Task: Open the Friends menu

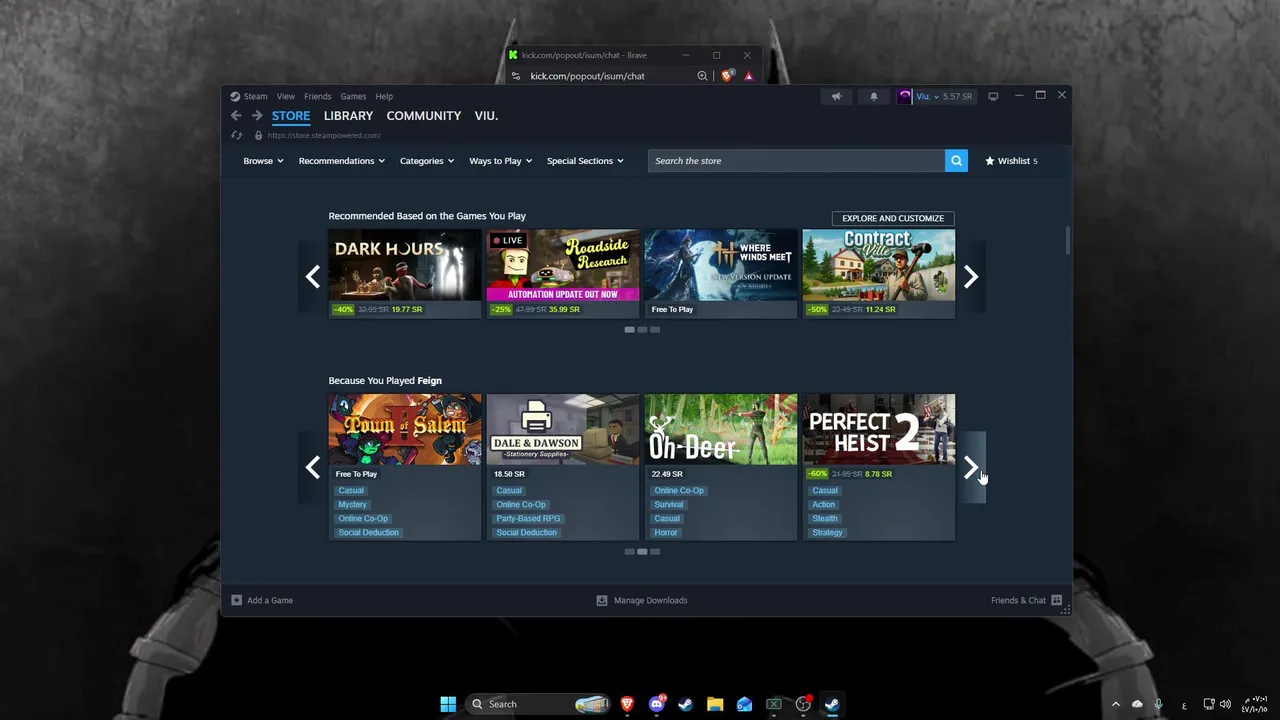Action: 318,96
